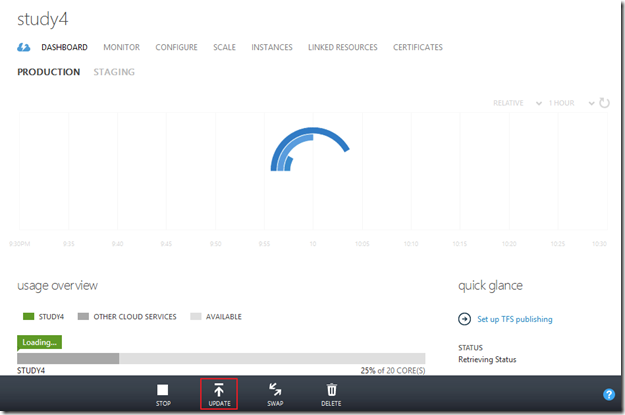
Task: Expand the Relative dropdown
Action: pyautogui.click(x=517, y=103)
